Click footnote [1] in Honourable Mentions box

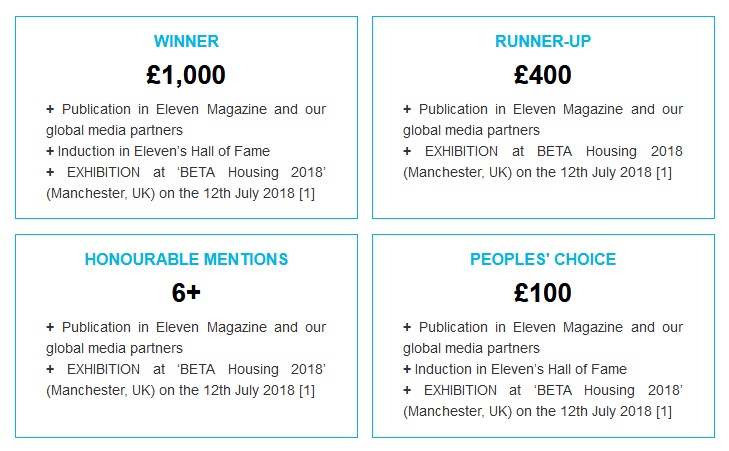tap(307, 390)
